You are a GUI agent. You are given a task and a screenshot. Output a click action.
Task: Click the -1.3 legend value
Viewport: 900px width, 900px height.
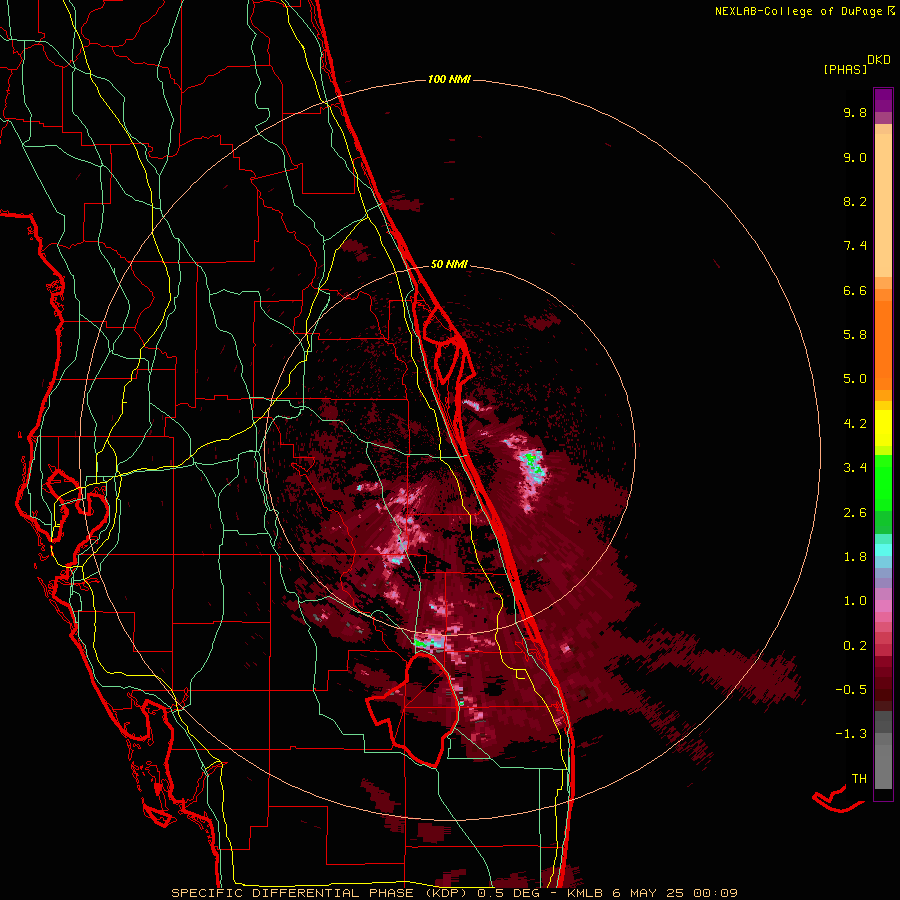pos(851,734)
